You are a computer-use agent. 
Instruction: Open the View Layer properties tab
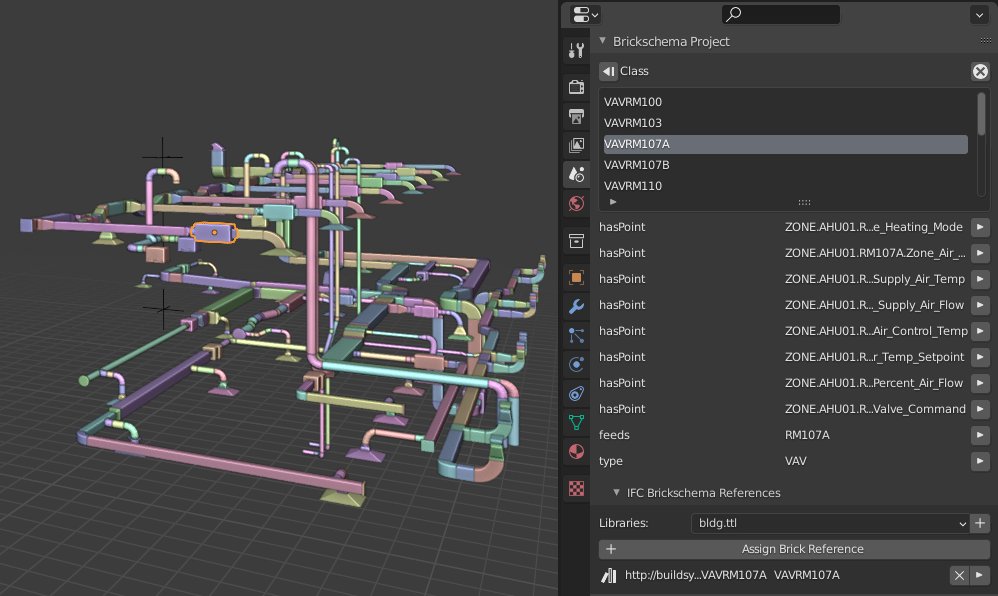[x=576, y=145]
